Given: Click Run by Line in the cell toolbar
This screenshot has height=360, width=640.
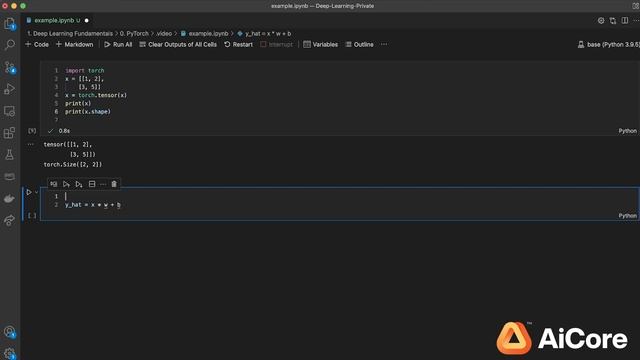Looking at the screenshot, I should [53, 184].
